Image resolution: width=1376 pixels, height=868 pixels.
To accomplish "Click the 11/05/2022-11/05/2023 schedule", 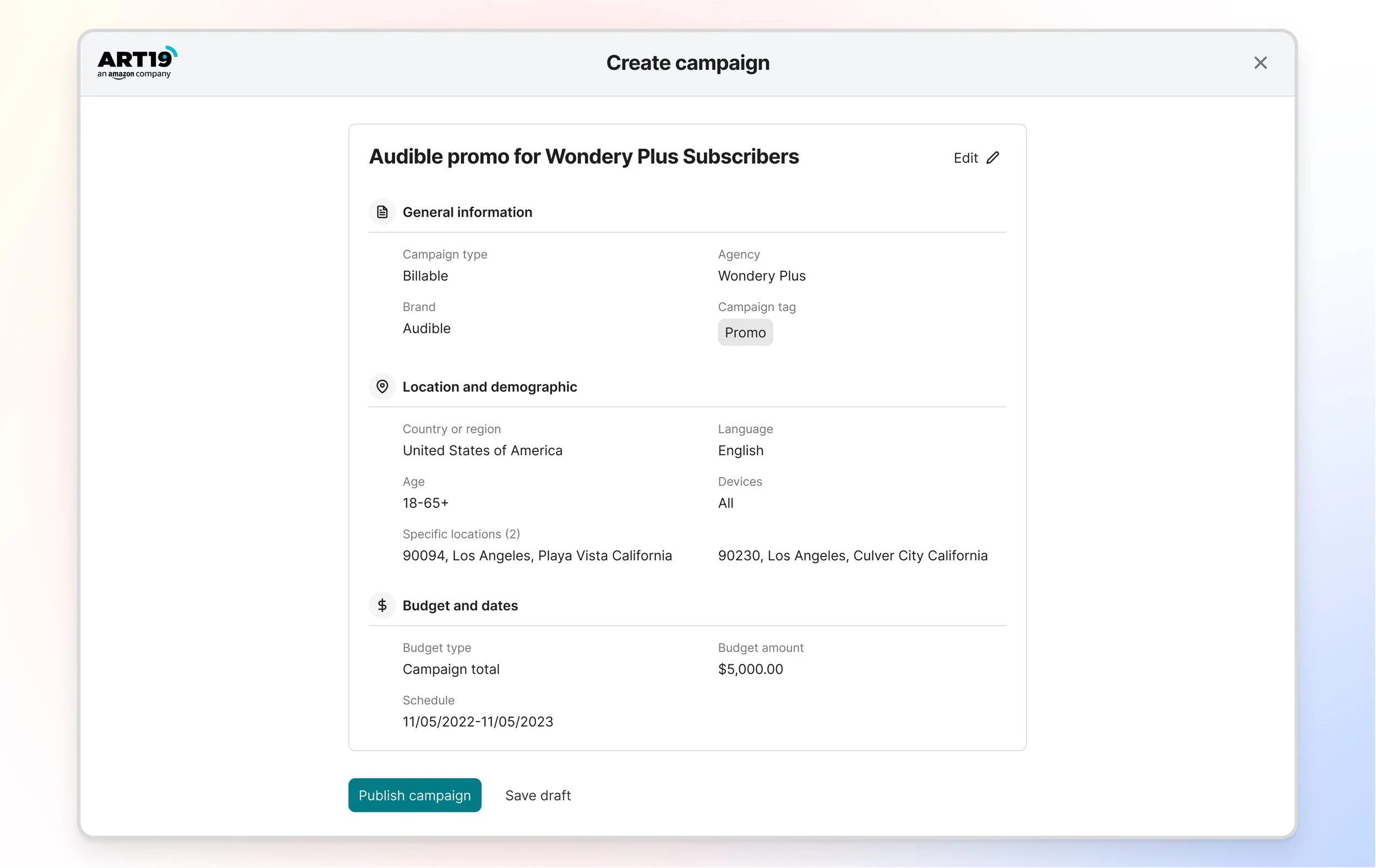I will click(x=478, y=722).
